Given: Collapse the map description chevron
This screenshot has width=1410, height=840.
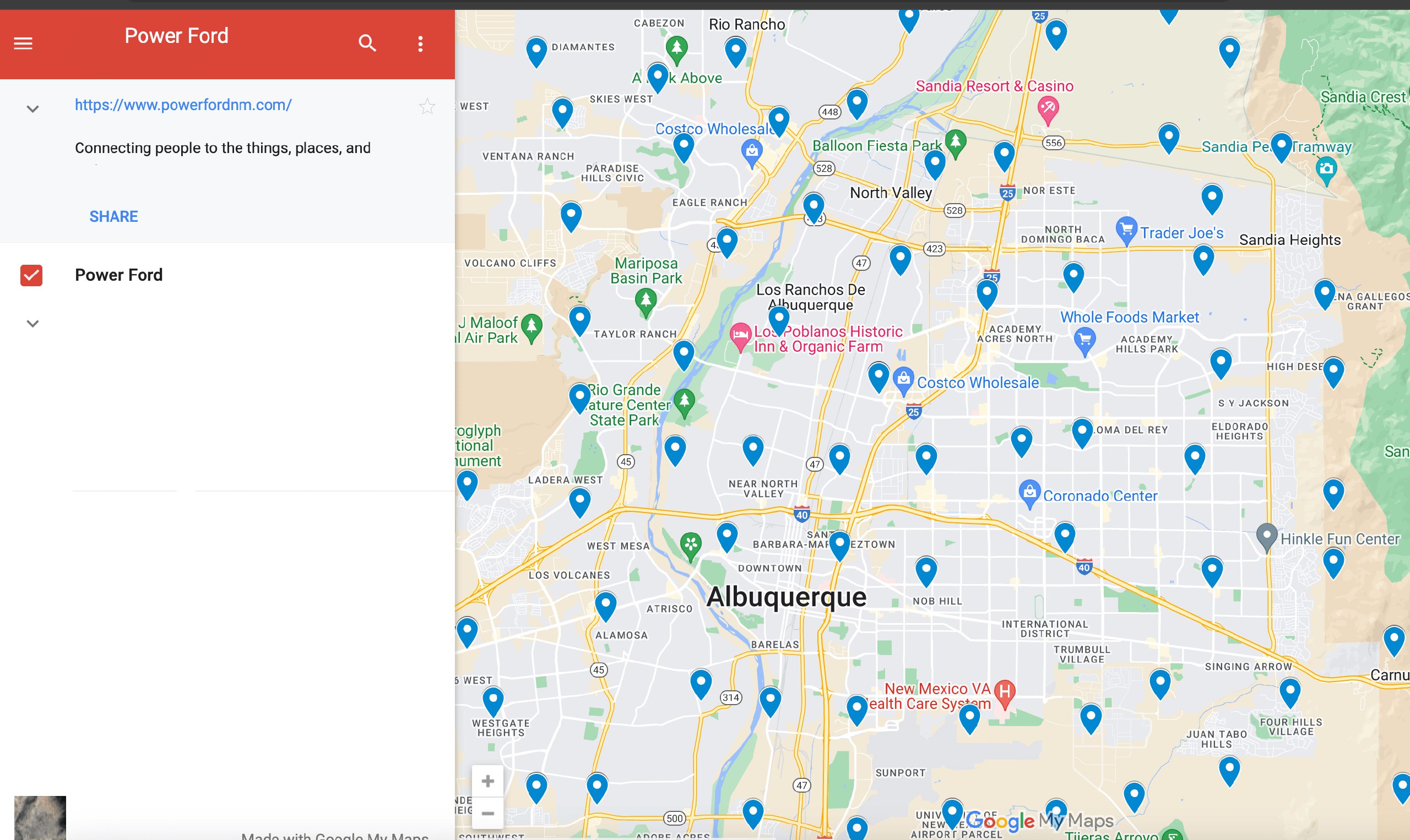Looking at the screenshot, I should [33, 108].
